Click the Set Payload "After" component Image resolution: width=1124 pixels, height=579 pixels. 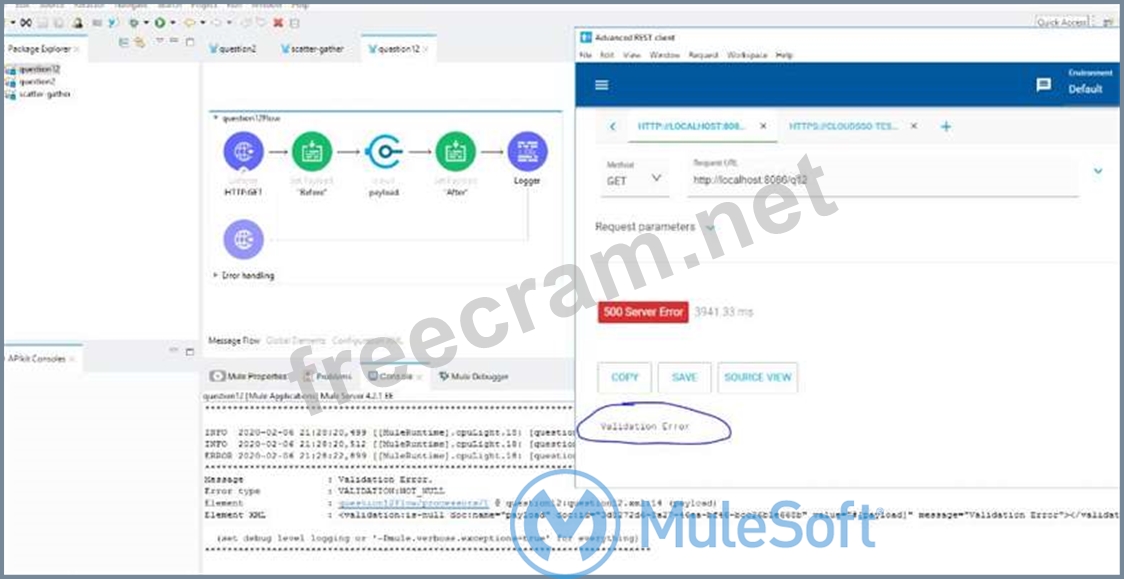[455, 153]
